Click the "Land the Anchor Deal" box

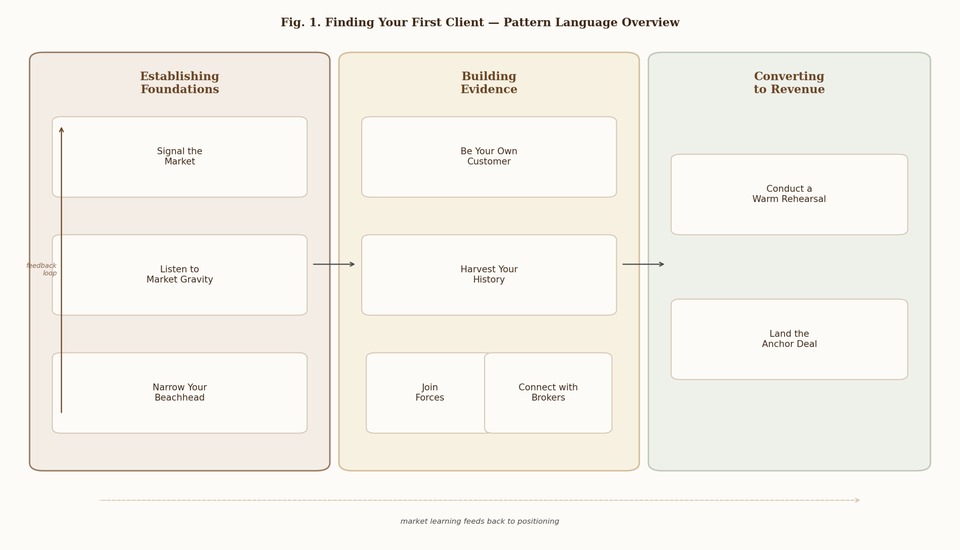coord(789,339)
